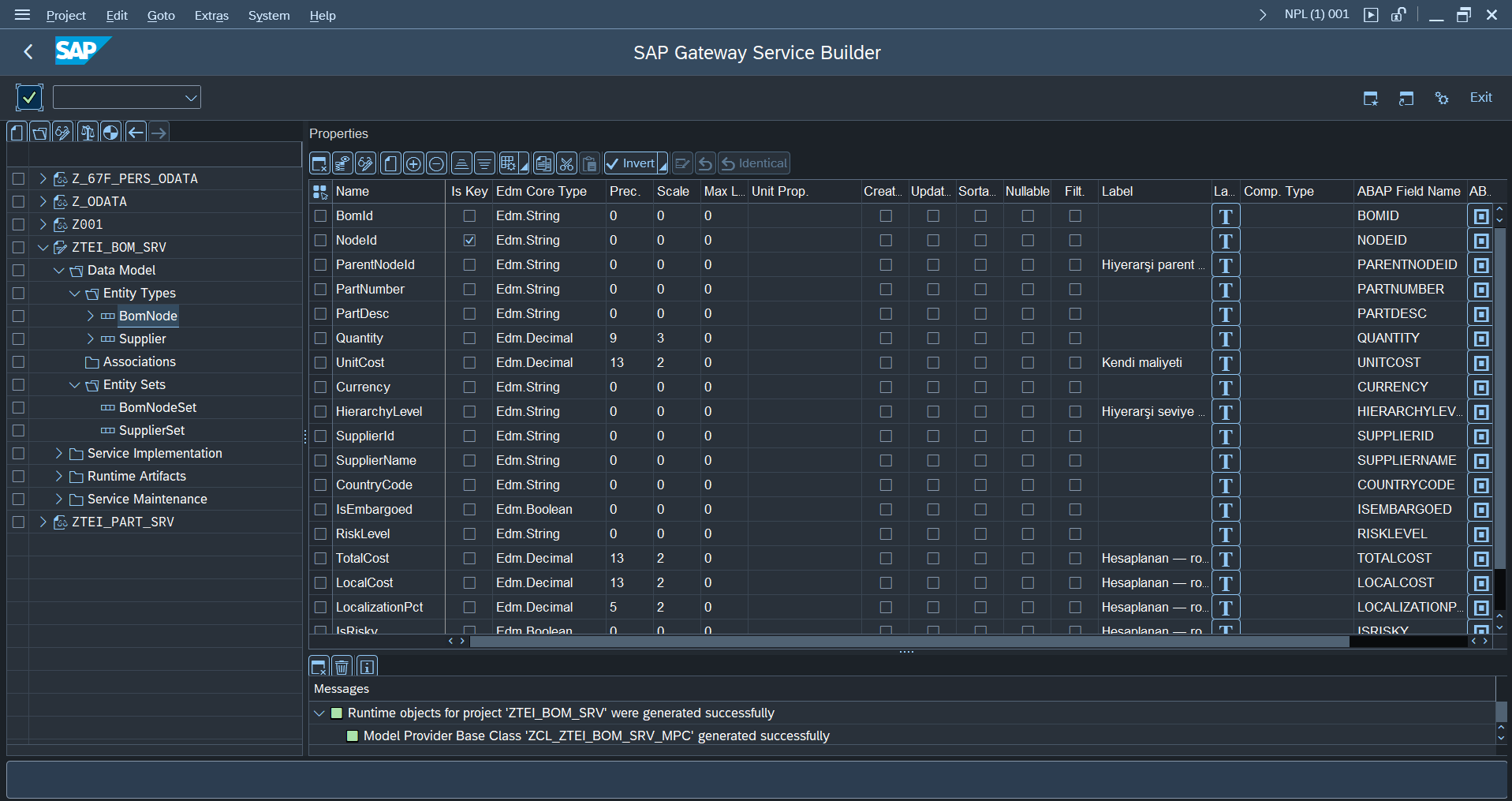This screenshot has width=1512, height=801.
Task: Enable Filterable for UnitCost
Action: tap(1075, 362)
